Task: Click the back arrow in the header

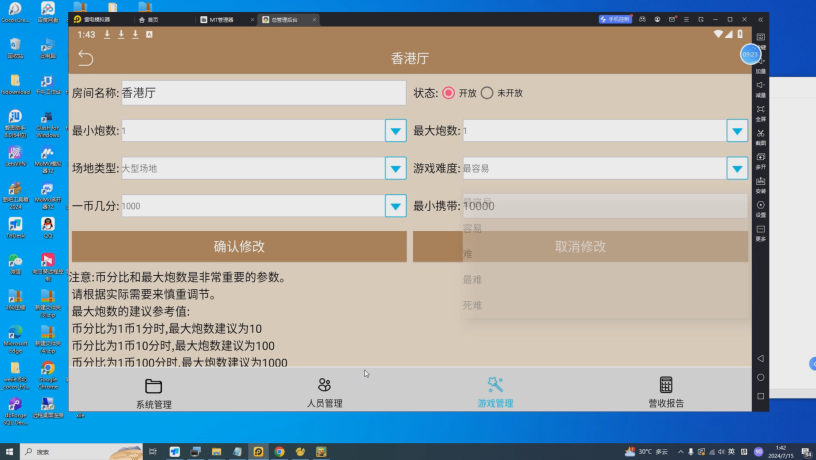Action: click(85, 58)
